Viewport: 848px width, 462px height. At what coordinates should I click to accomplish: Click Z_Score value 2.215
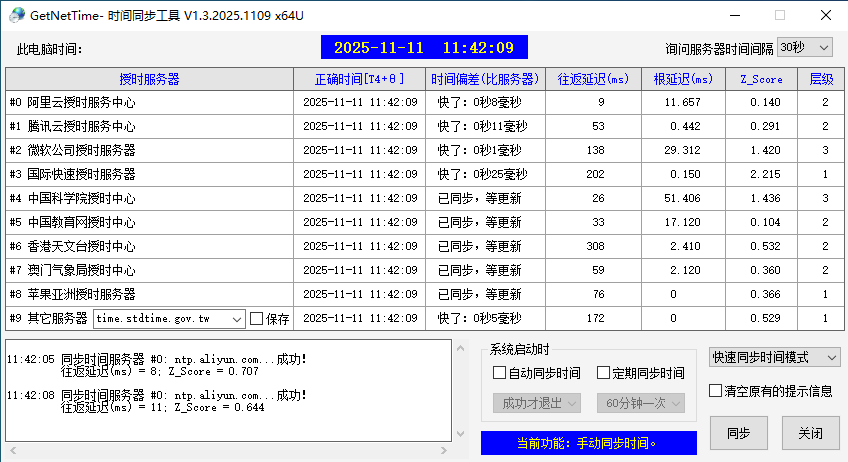pos(765,174)
